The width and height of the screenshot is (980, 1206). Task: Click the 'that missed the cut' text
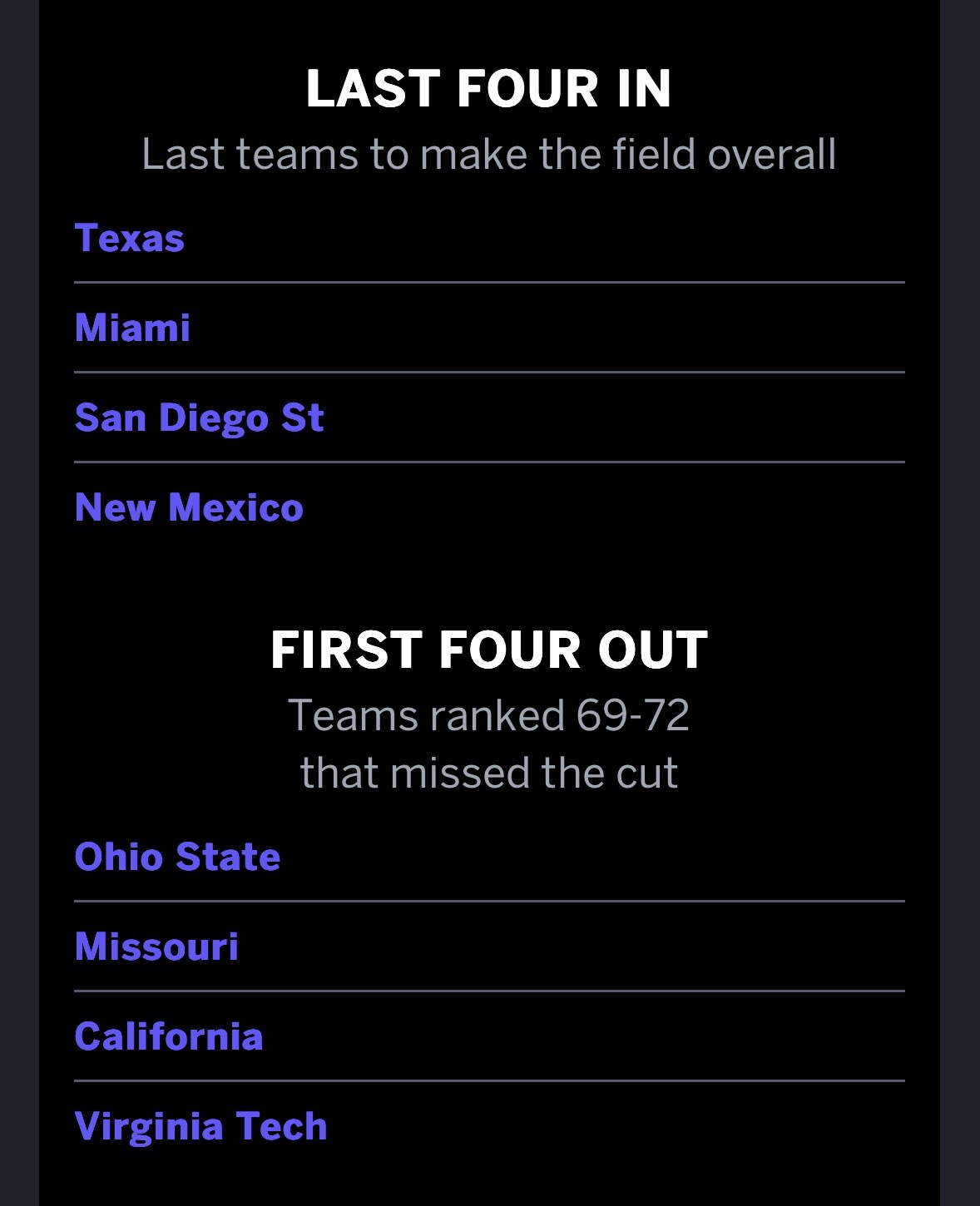pyautogui.click(x=489, y=773)
